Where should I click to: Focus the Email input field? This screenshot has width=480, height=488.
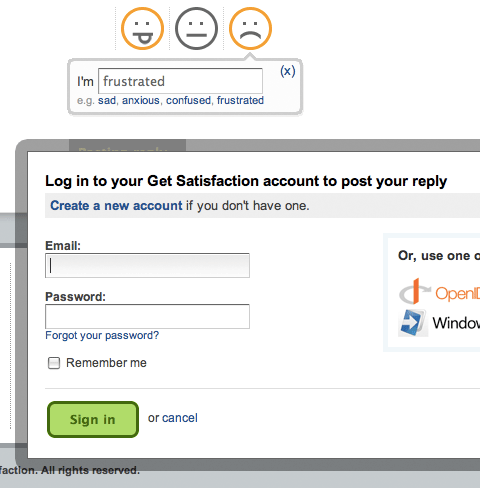(x=147, y=265)
